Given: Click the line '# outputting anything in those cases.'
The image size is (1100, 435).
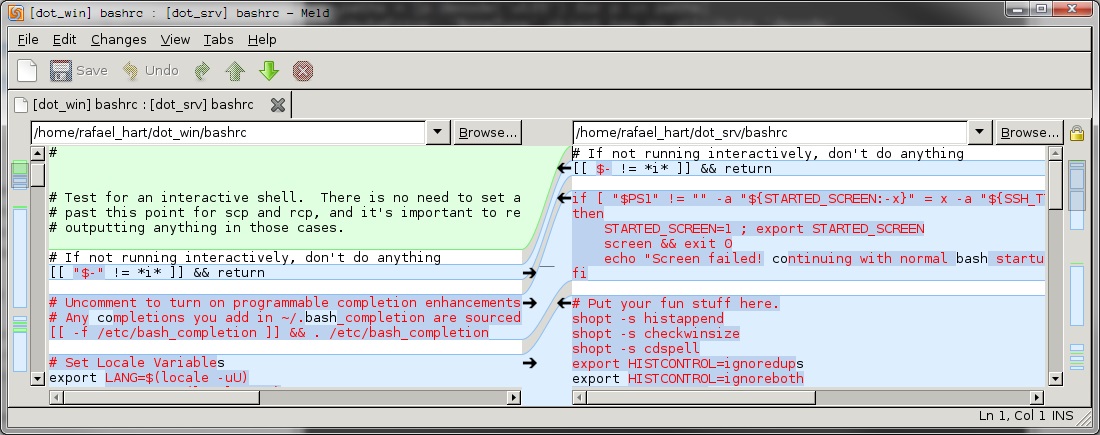Looking at the screenshot, I should (x=196, y=228).
